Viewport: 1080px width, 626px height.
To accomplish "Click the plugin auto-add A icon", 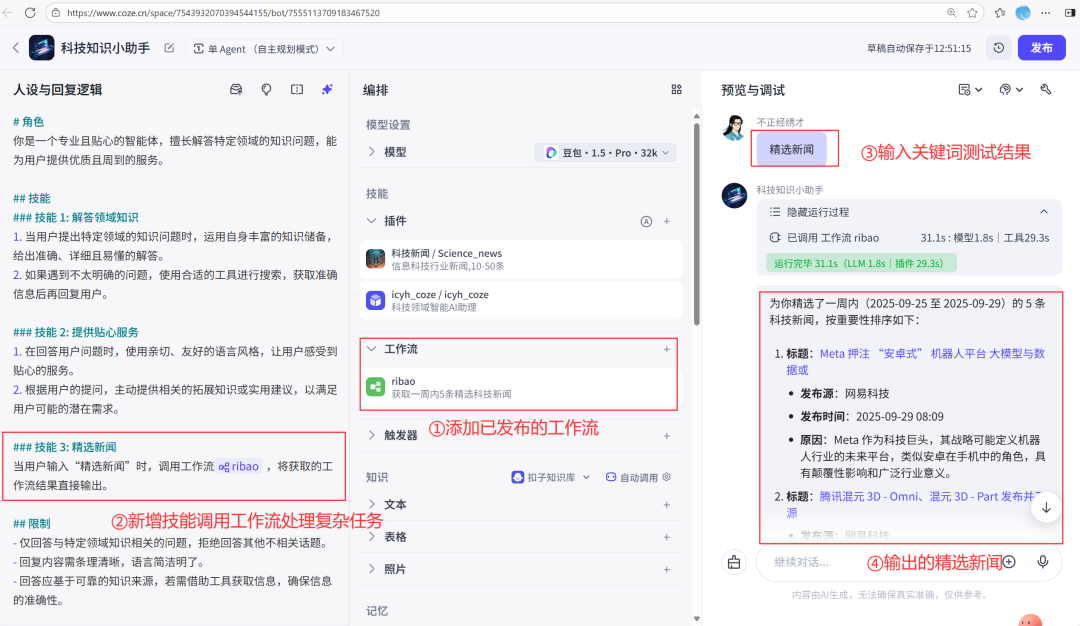I will (646, 222).
